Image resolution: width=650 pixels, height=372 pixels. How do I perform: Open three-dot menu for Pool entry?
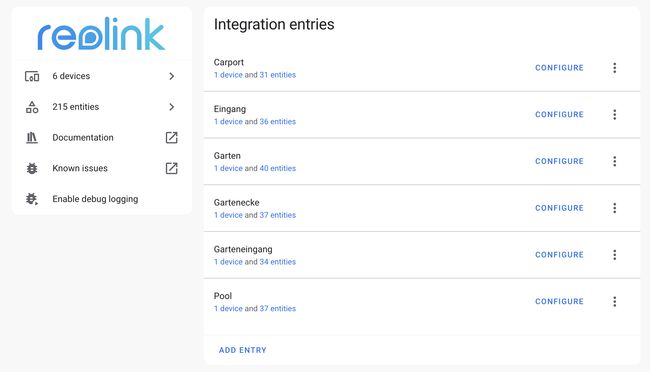(x=615, y=301)
